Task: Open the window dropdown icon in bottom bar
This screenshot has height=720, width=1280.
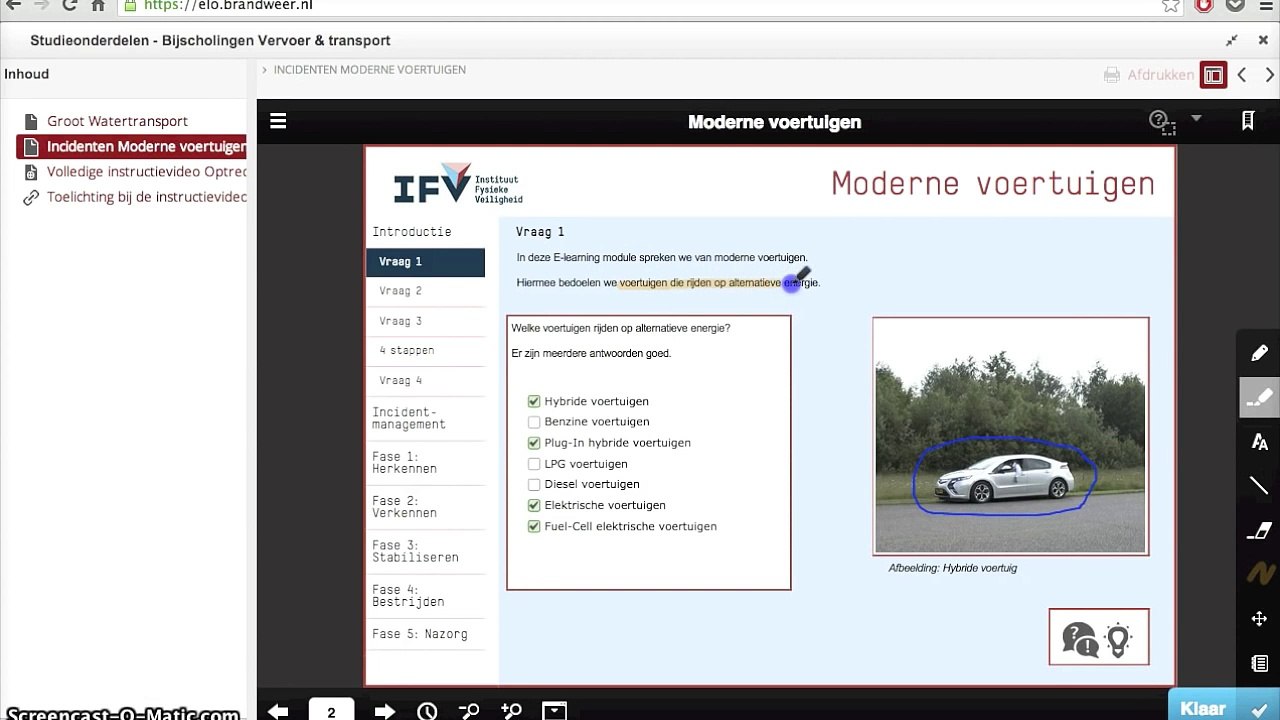Action: coord(554,711)
